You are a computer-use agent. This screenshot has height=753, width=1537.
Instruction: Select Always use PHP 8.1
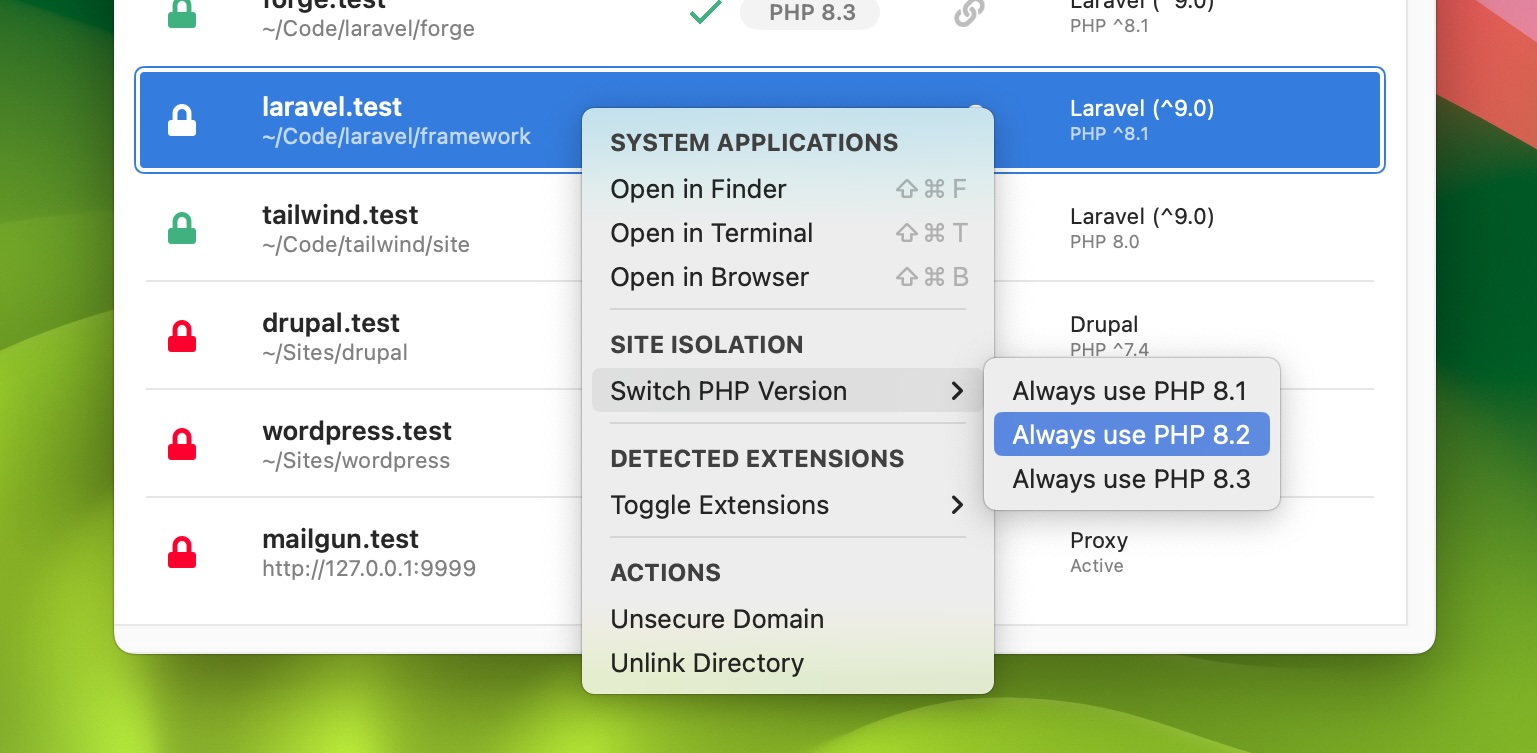pyautogui.click(x=1132, y=391)
